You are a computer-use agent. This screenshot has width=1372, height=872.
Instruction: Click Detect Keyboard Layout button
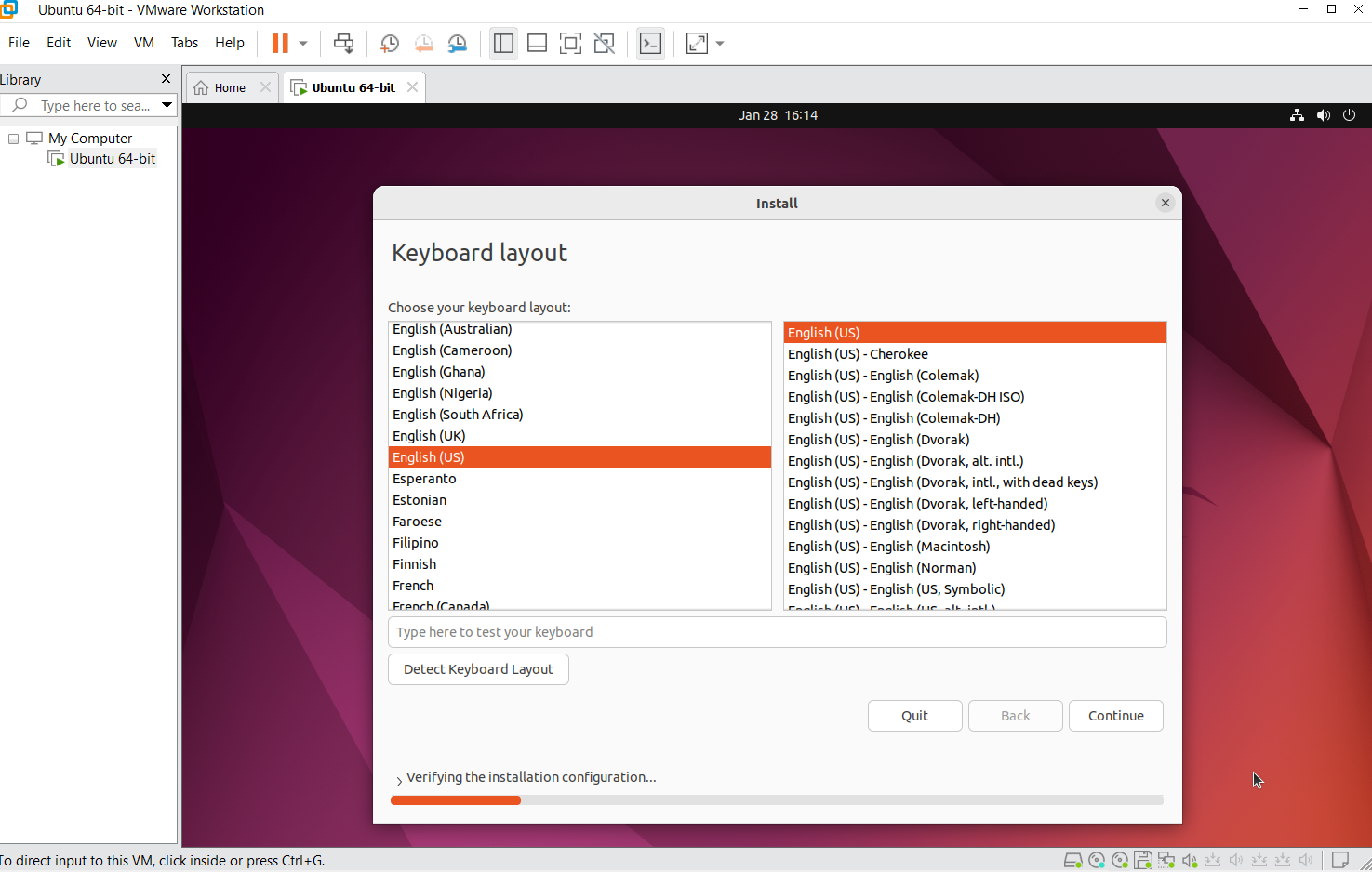(478, 669)
